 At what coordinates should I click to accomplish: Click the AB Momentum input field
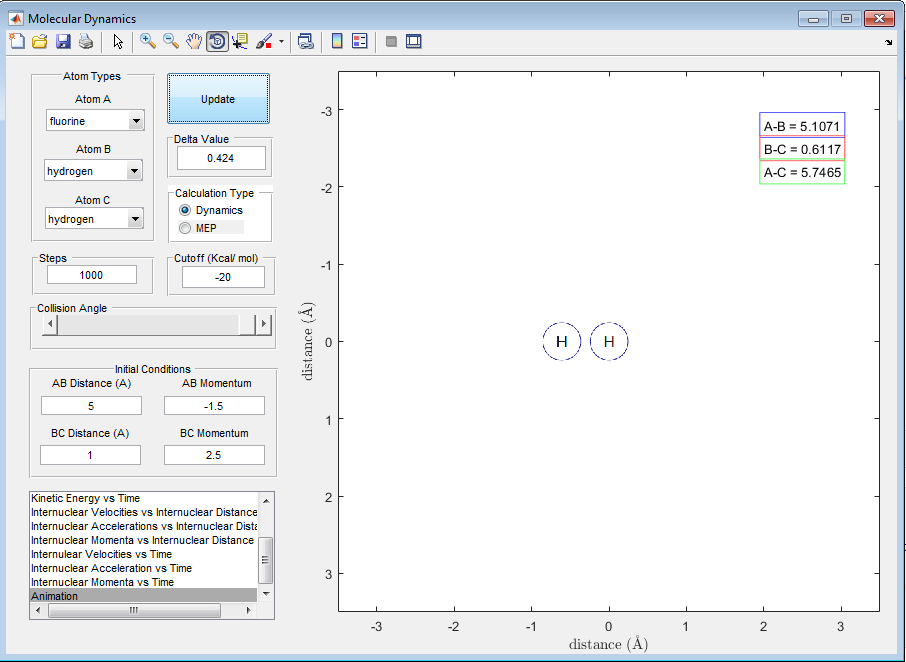(214, 405)
